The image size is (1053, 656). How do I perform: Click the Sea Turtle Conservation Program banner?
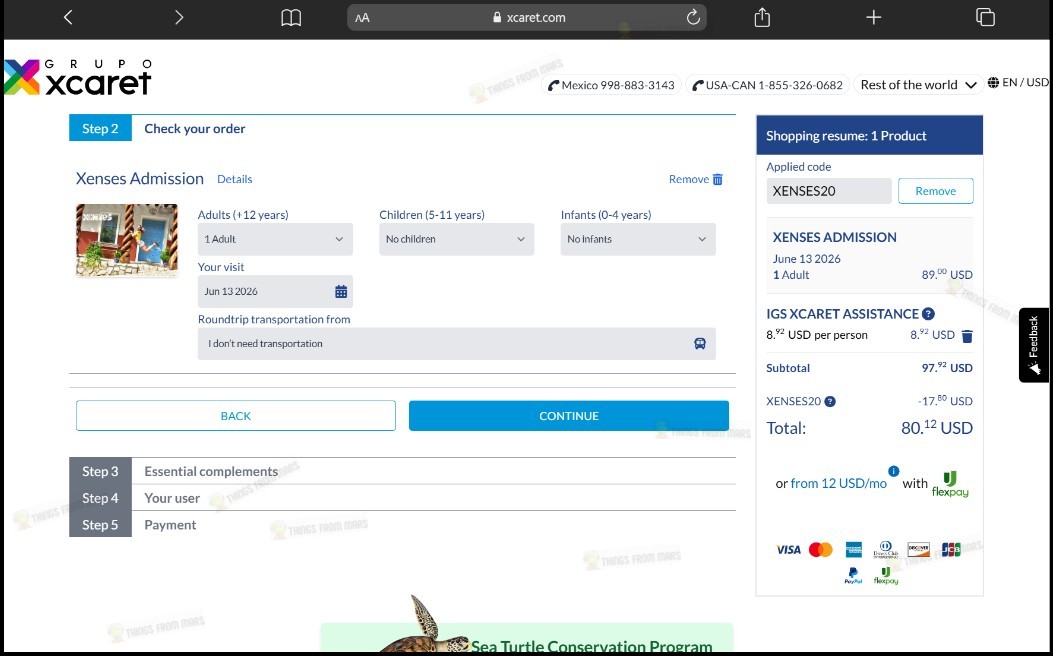pos(526,639)
